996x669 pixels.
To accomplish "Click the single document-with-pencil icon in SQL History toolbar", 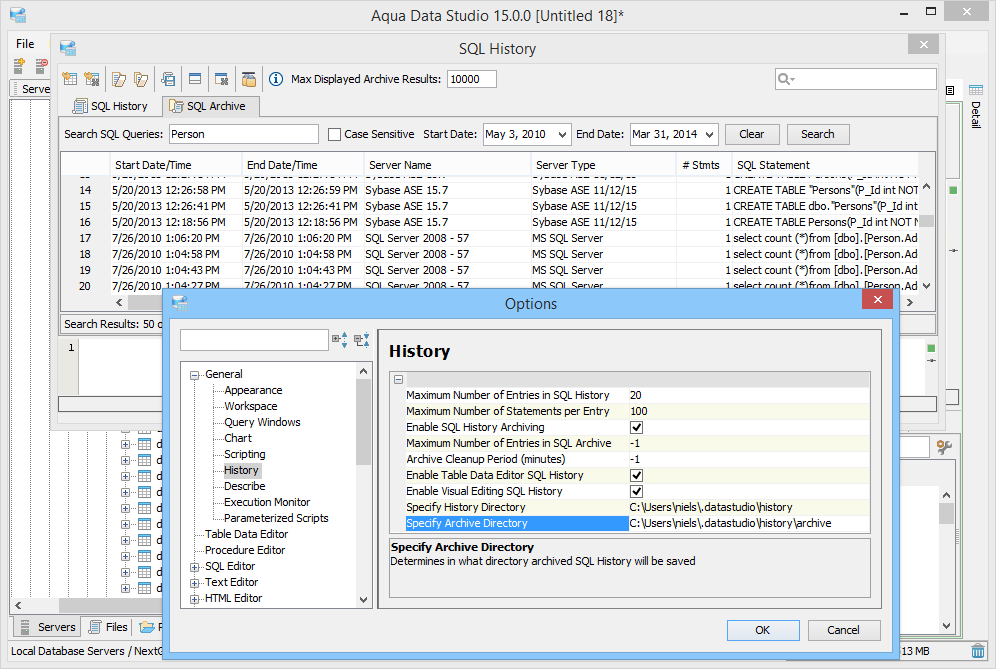I will point(119,79).
